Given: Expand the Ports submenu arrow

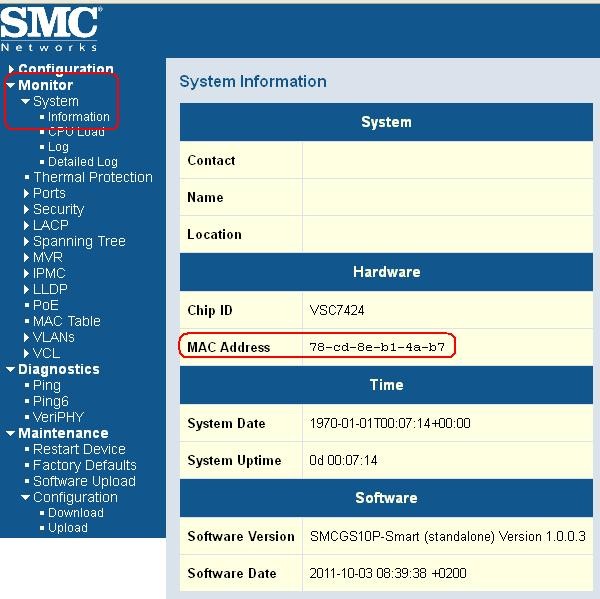Looking at the screenshot, I should tap(26, 193).
